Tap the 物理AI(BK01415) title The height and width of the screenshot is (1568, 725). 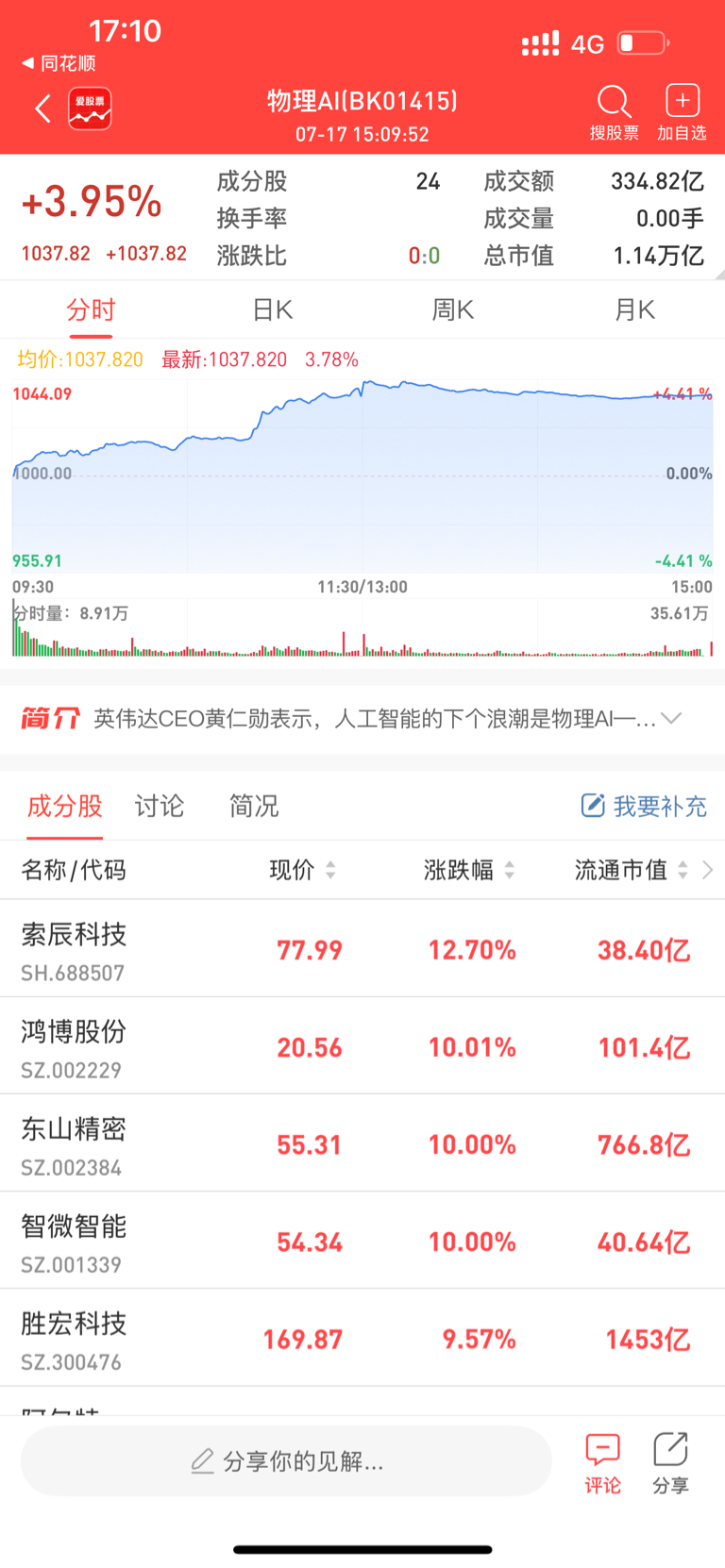362,101
